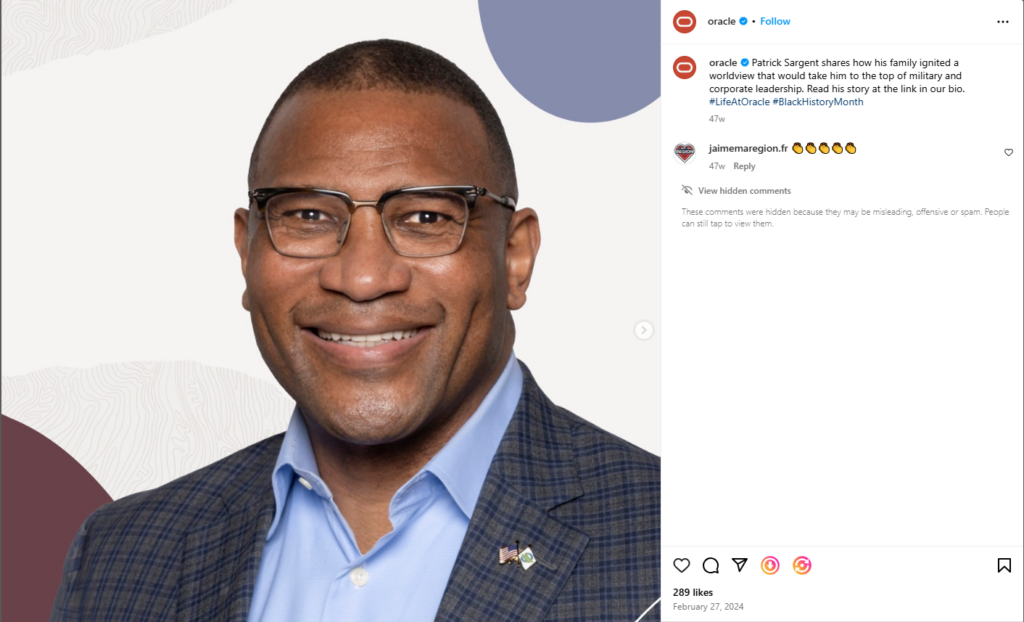View the 289 likes list
Viewport: 1024px width, 622px height.
(x=692, y=593)
